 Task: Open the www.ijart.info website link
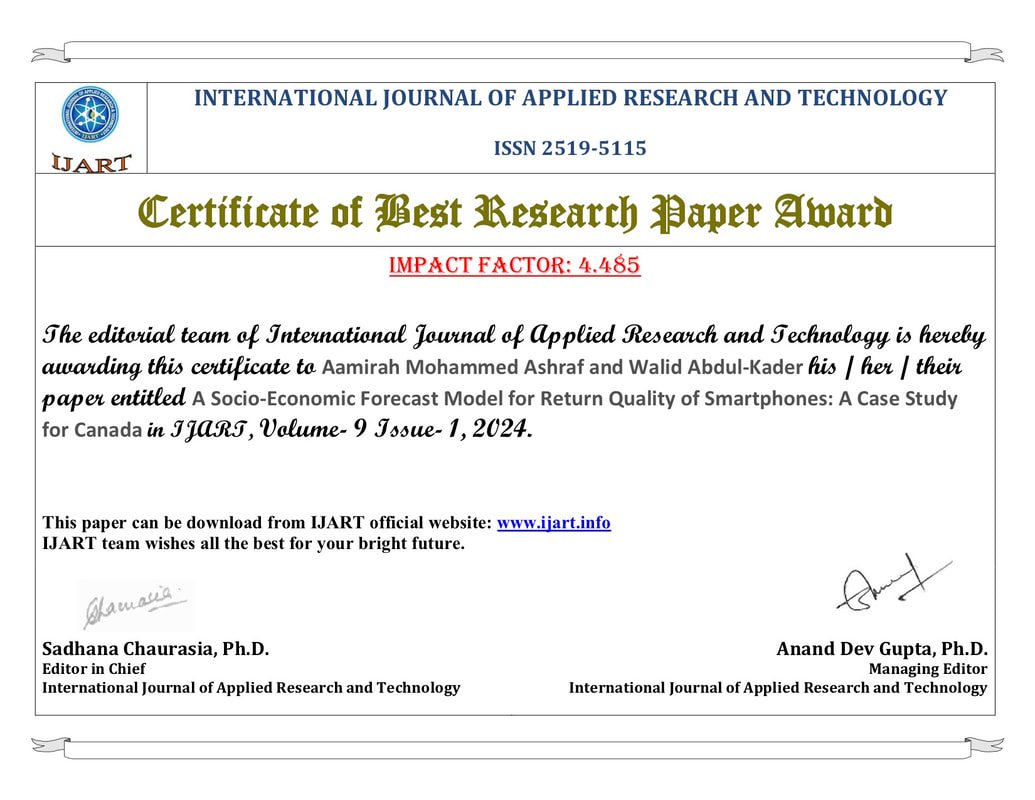(553, 523)
